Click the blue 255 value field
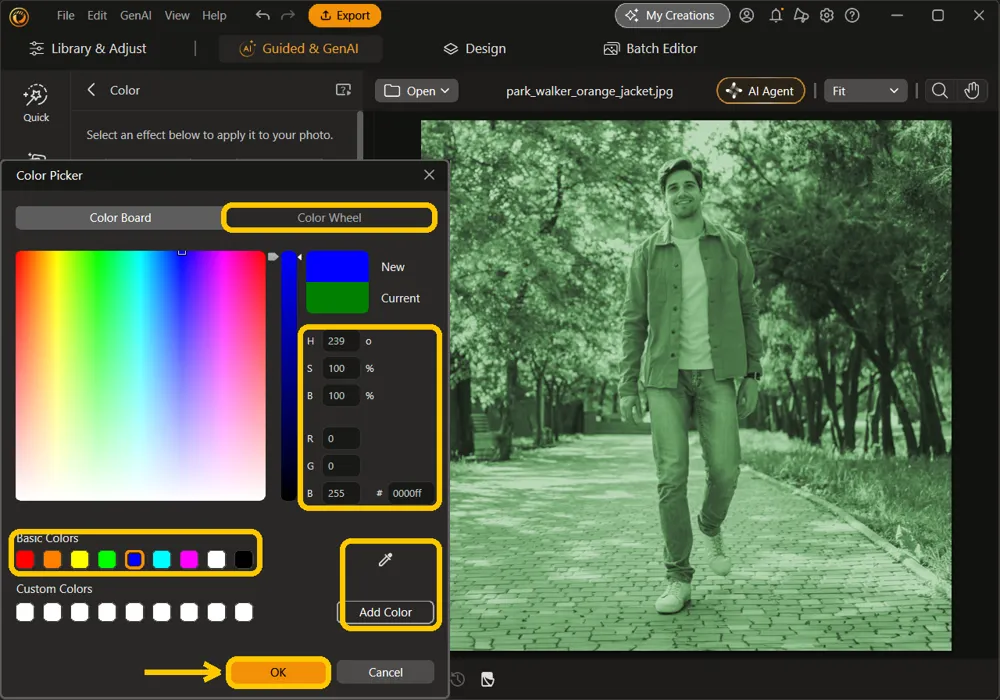The height and width of the screenshot is (700, 1000). (341, 493)
